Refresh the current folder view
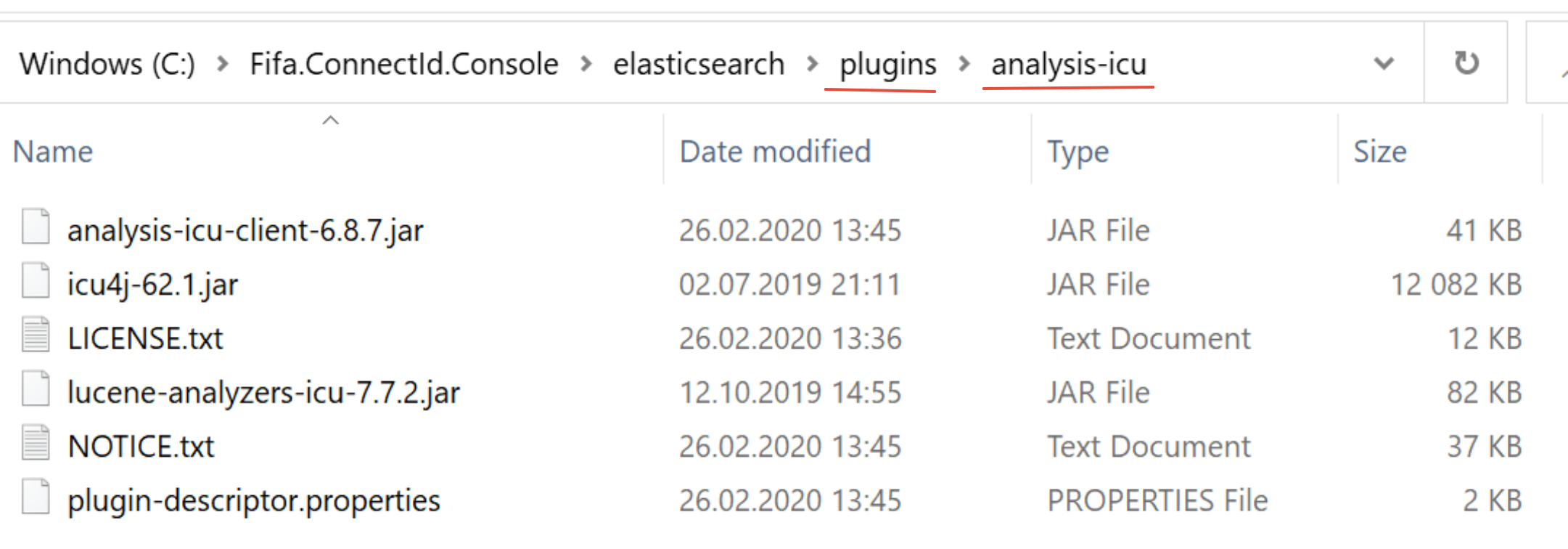The height and width of the screenshot is (549, 1568). [1466, 63]
